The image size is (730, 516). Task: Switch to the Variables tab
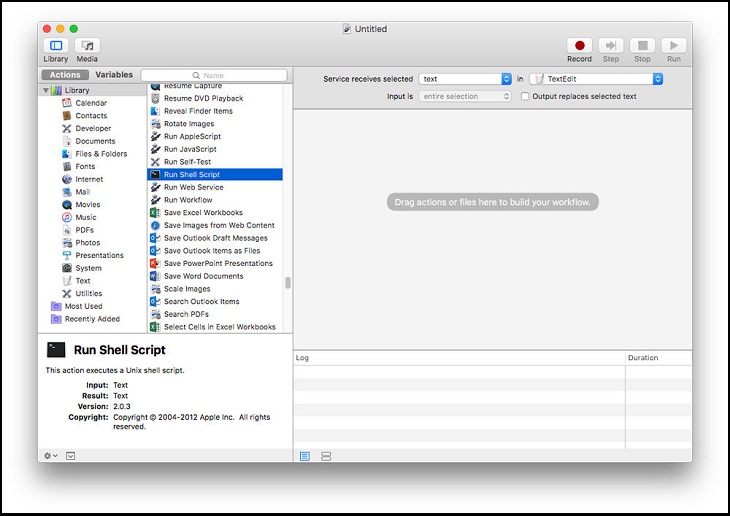click(114, 75)
